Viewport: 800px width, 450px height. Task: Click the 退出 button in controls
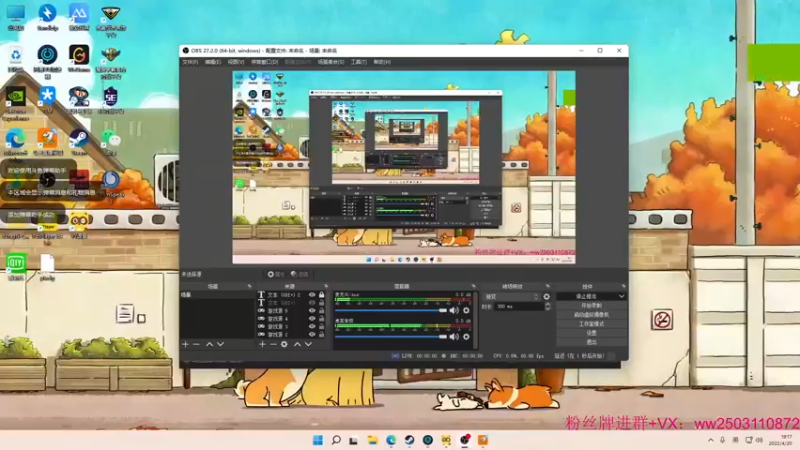[591, 342]
